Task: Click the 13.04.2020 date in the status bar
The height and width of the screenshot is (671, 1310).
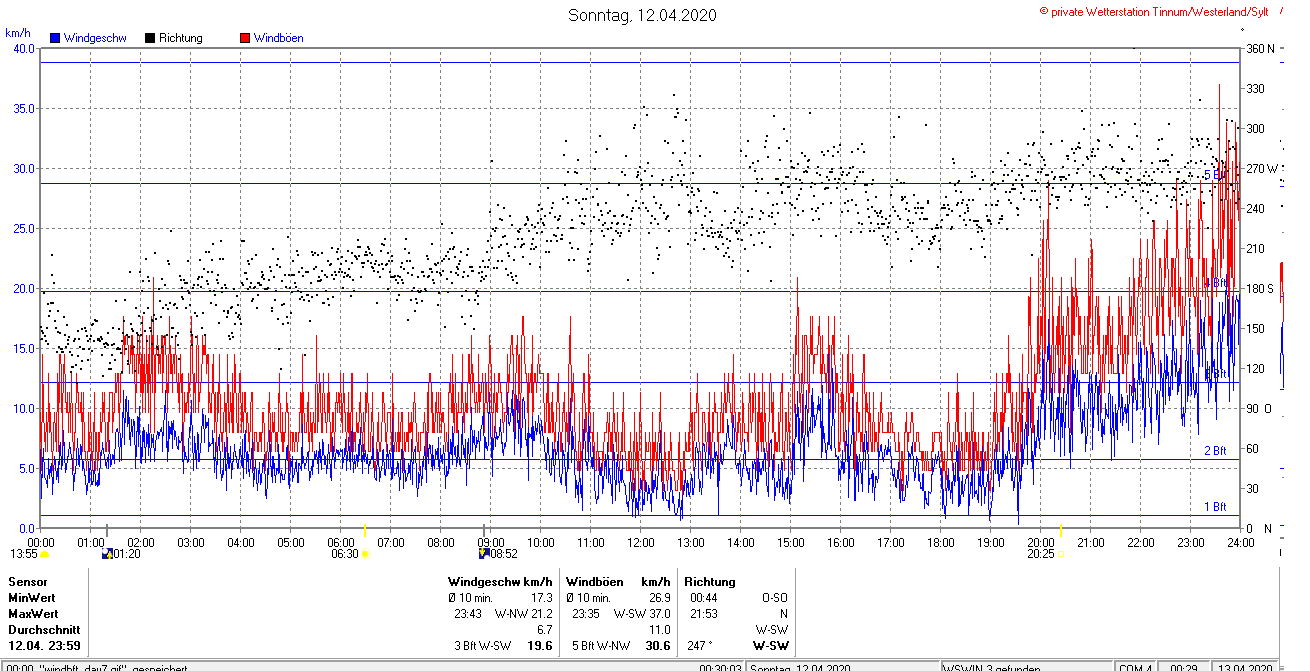Action: point(1245,667)
